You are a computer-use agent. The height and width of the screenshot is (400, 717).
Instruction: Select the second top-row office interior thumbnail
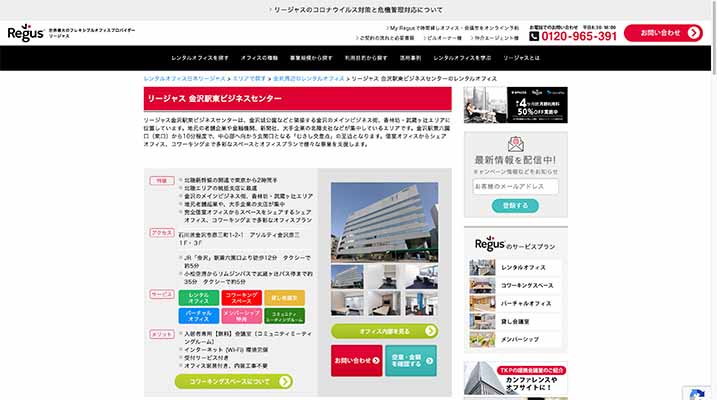tap(384, 277)
